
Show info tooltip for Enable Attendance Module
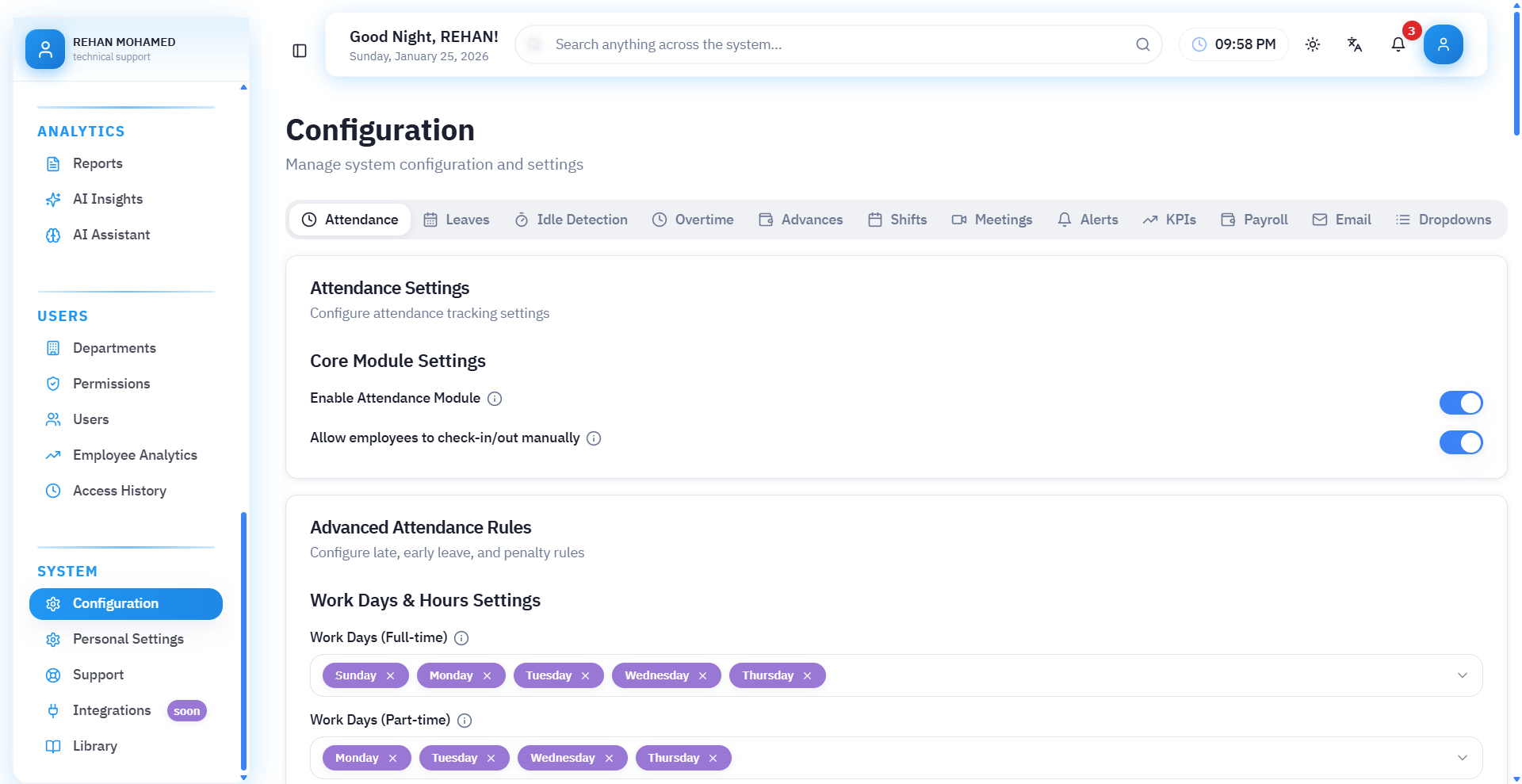pyautogui.click(x=495, y=399)
